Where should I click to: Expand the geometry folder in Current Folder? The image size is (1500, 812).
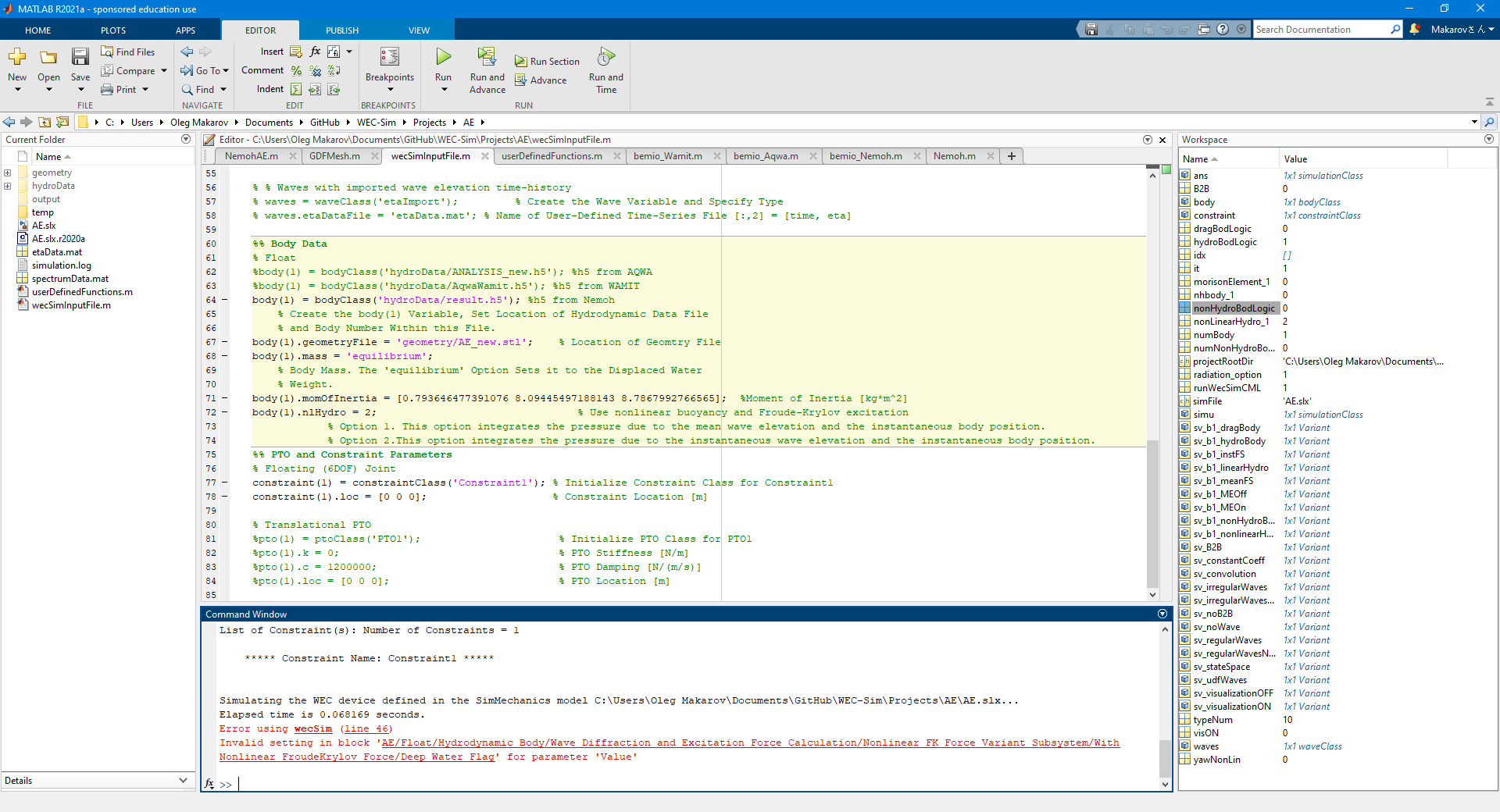[x=8, y=173]
